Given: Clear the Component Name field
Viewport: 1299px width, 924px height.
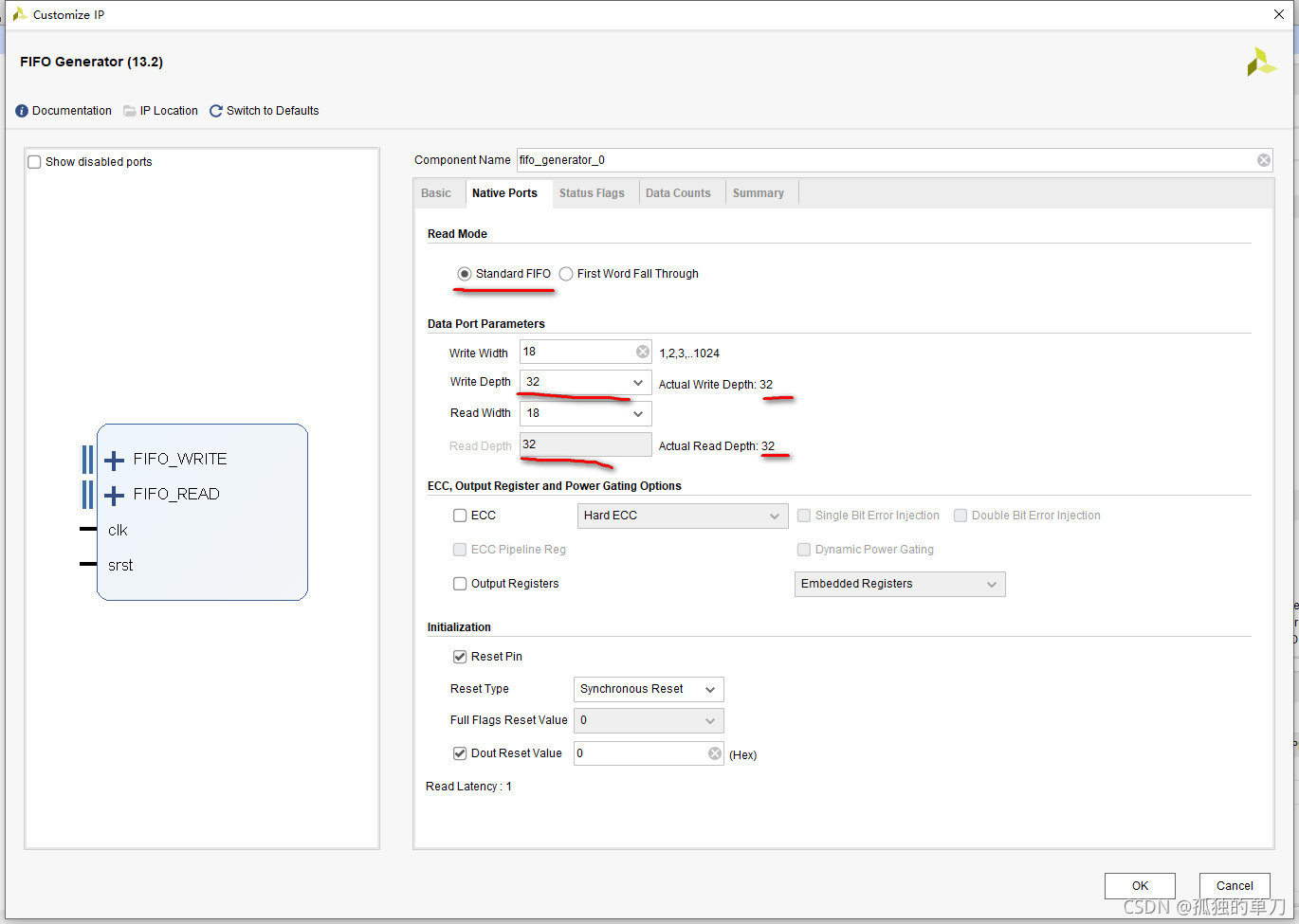Looking at the screenshot, I should pyautogui.click(x=1263, y=160).
